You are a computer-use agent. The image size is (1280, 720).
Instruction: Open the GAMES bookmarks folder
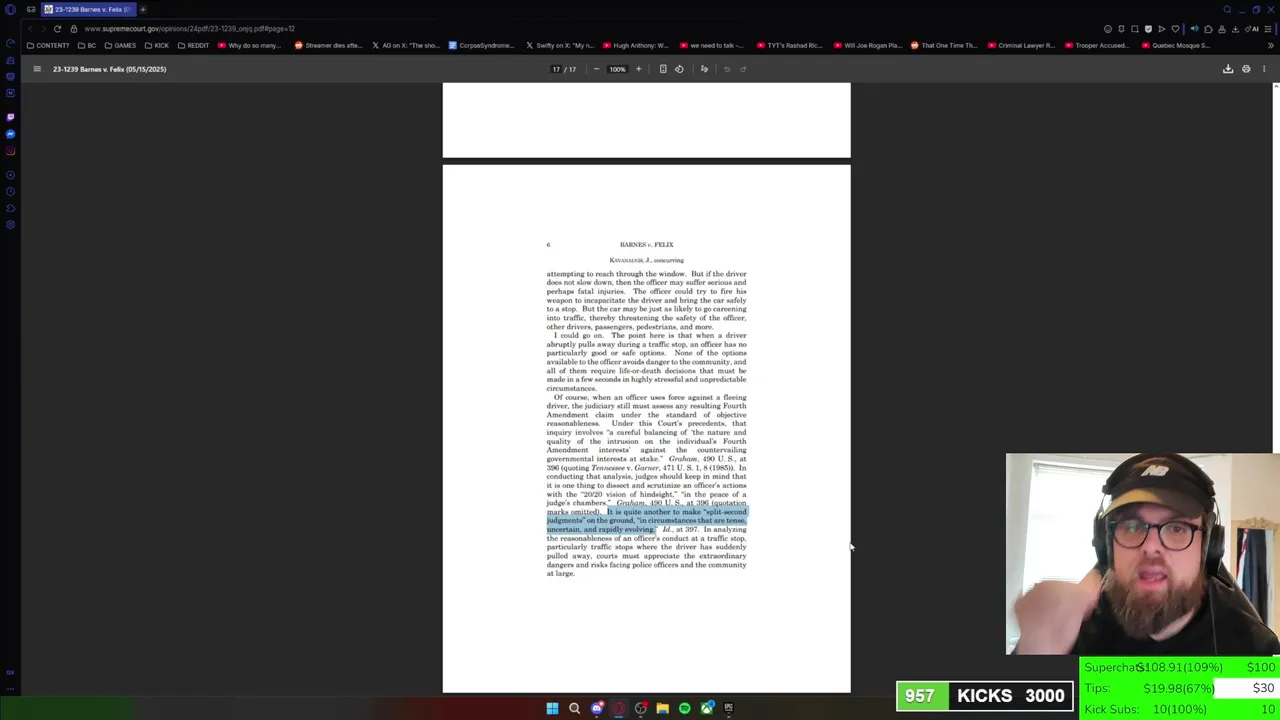tap(120, 45)
